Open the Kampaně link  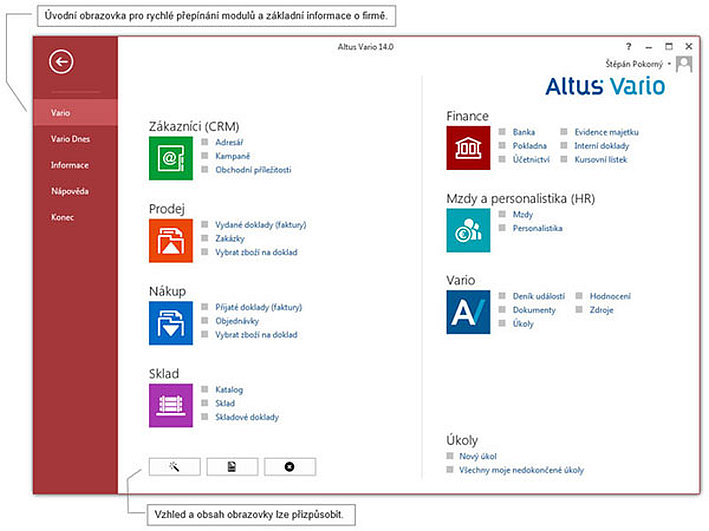232,156
